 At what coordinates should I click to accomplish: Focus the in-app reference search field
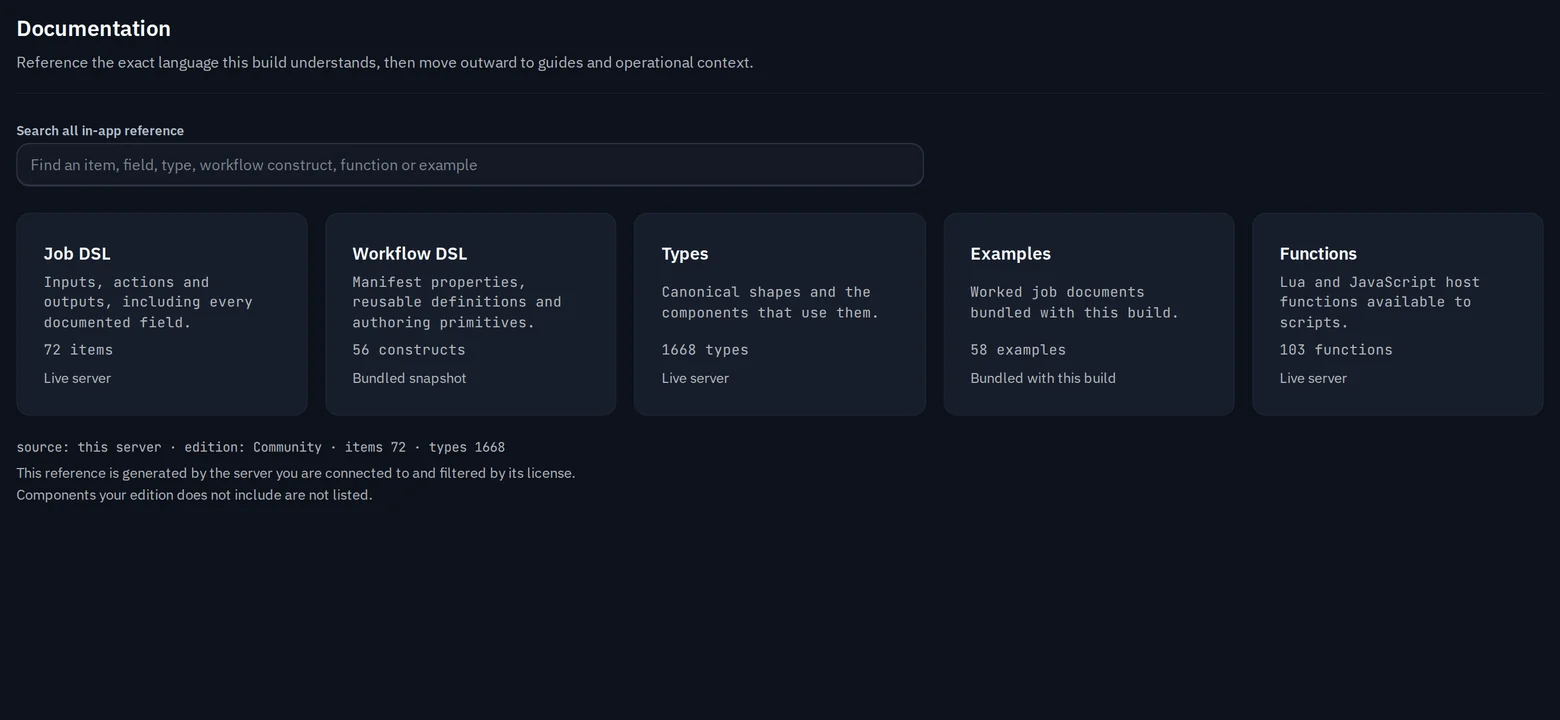[470, 165]
